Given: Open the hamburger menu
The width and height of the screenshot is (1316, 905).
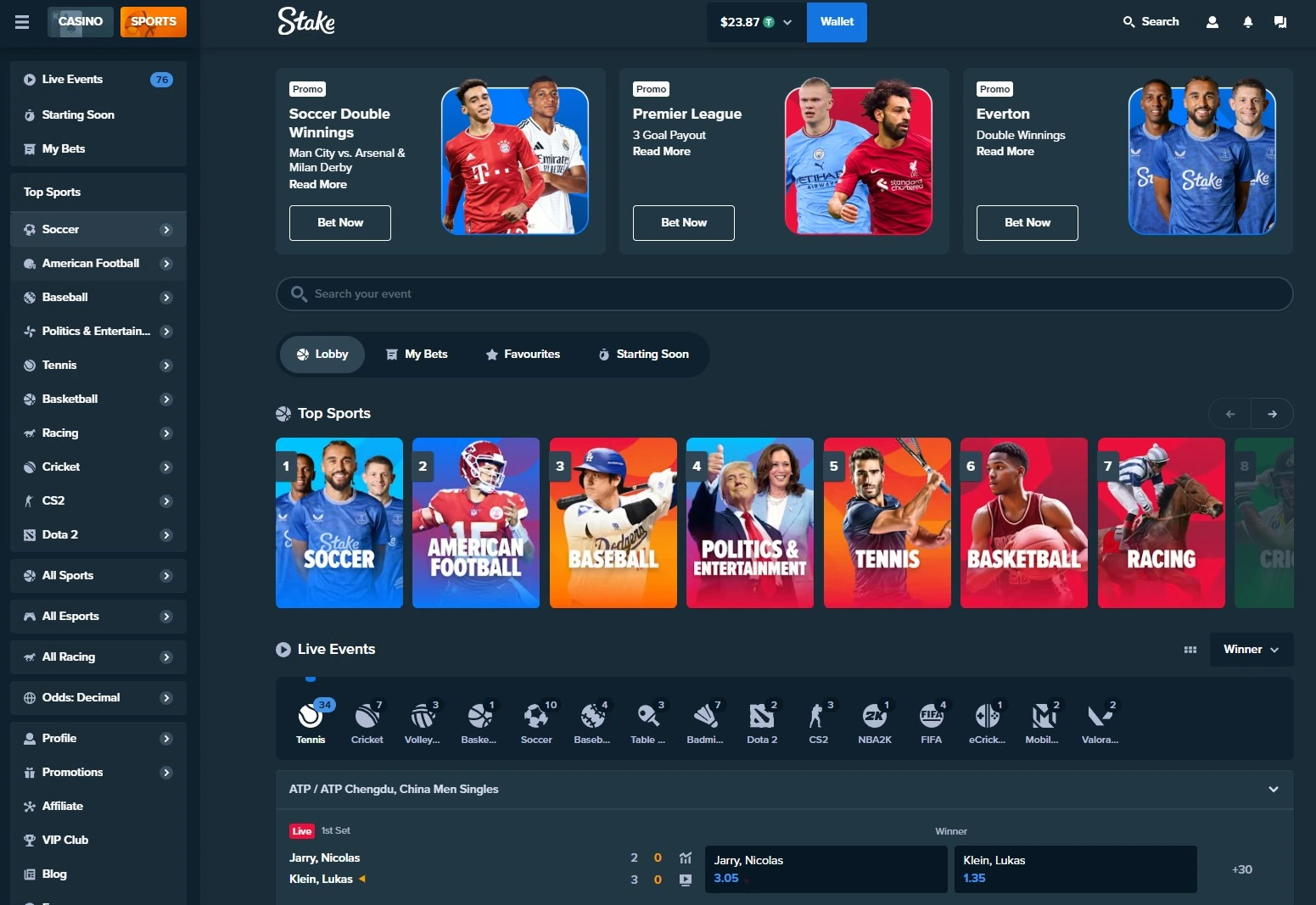Looking at the screenshot, I should click(22, 22).
